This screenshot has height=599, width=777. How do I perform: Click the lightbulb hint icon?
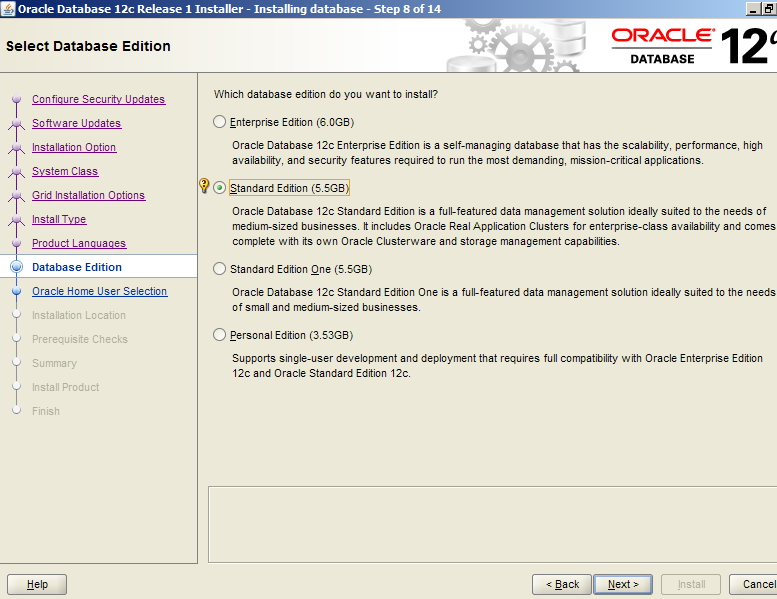point(204,185)
